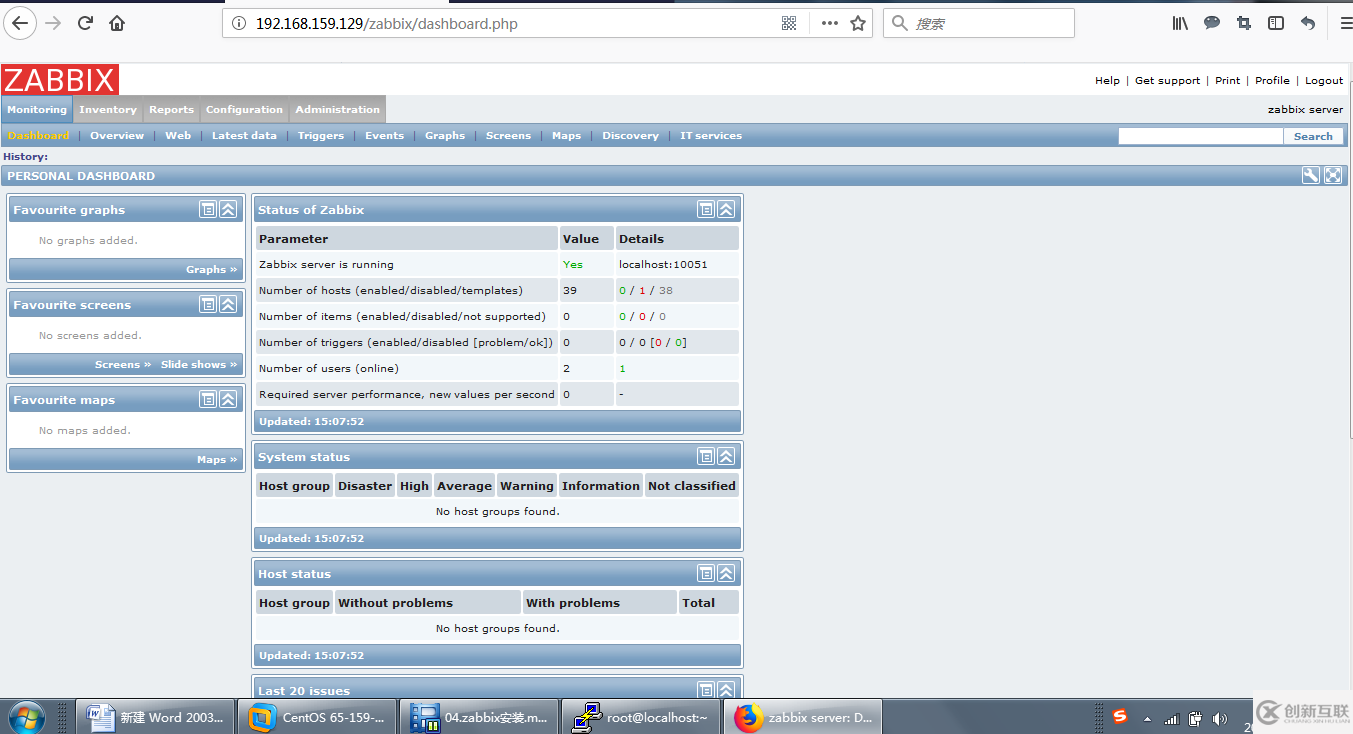This screenshot has height=734, width=1353.
Task: Switch to the CentOS 65-159 VMware taskbar window
Action: 317,717
